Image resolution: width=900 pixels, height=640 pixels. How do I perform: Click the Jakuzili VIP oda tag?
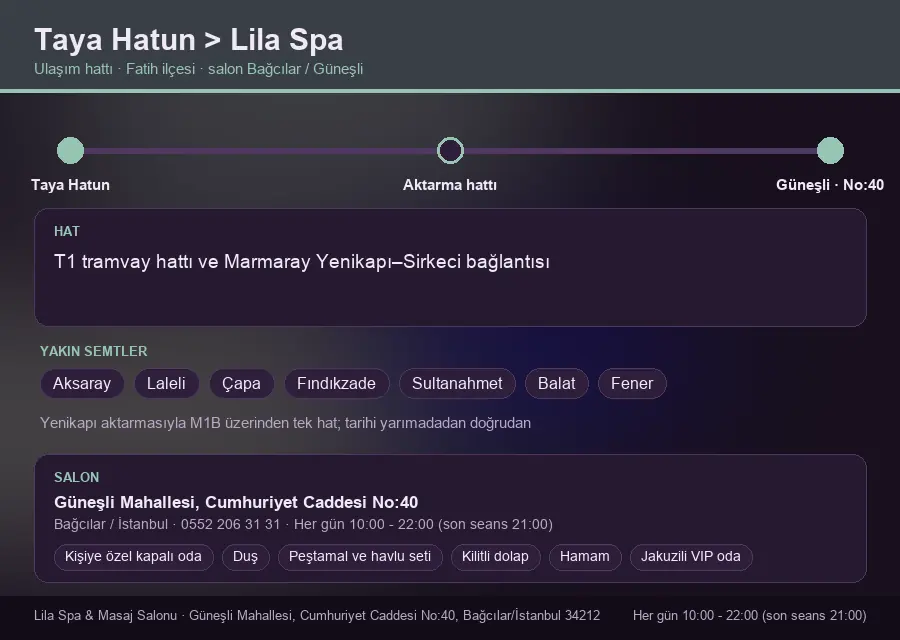click(691, 557)
